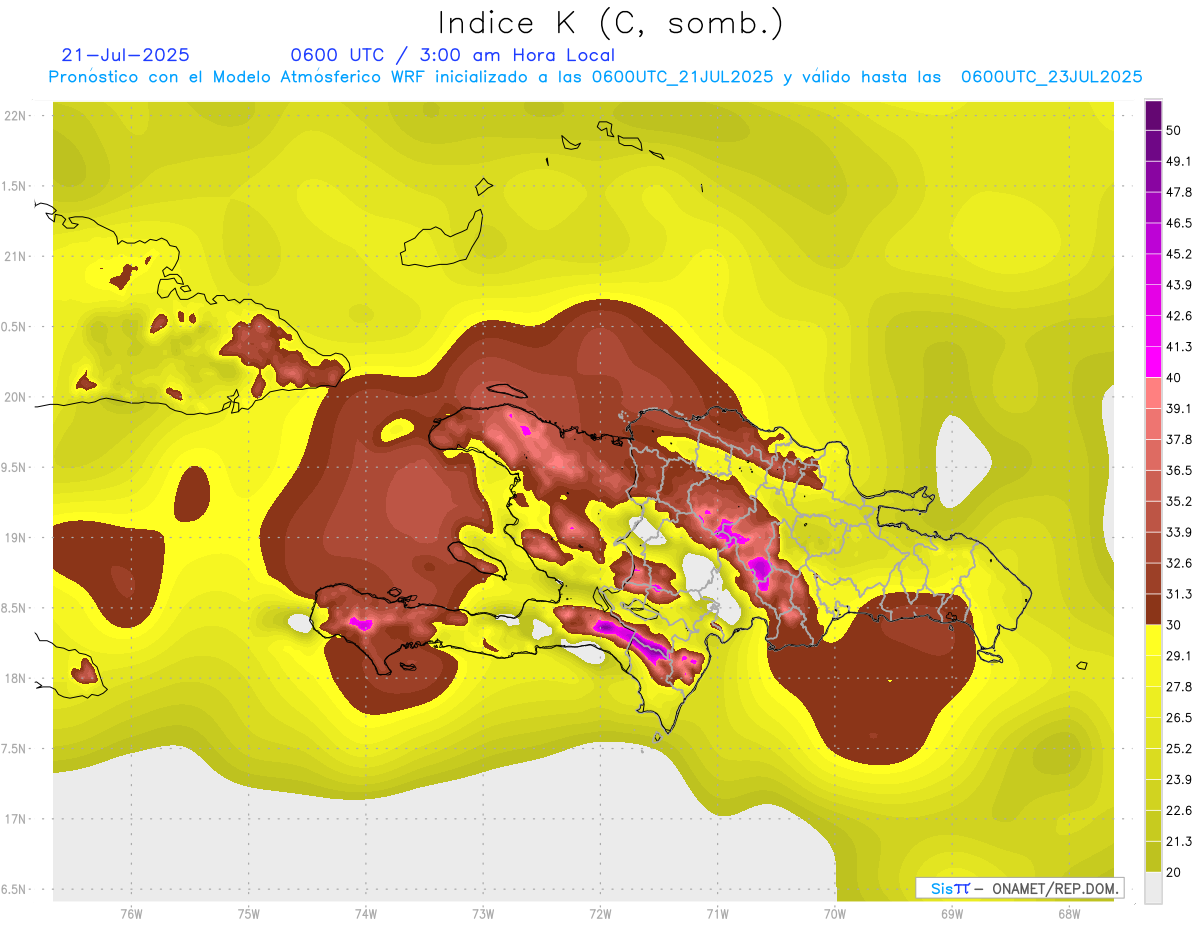Screen dimensions: 1200x927
Task: Click the salmon legend swatch between 40 and 39.1
Action: pos(1153,393)
